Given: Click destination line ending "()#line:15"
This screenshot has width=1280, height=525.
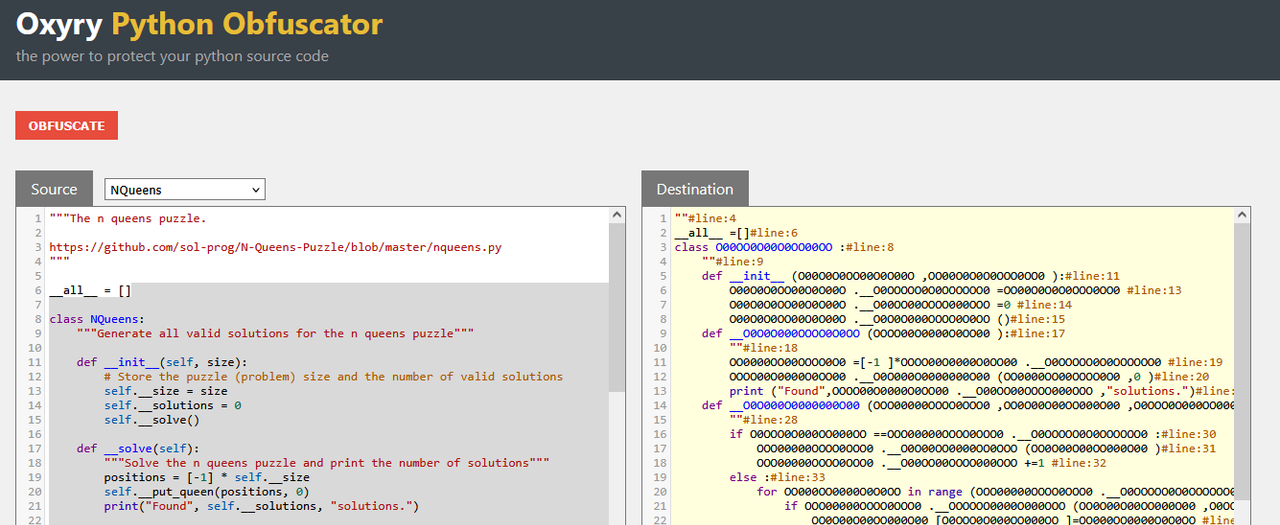Looking at the screenshot, I should 897,319.
